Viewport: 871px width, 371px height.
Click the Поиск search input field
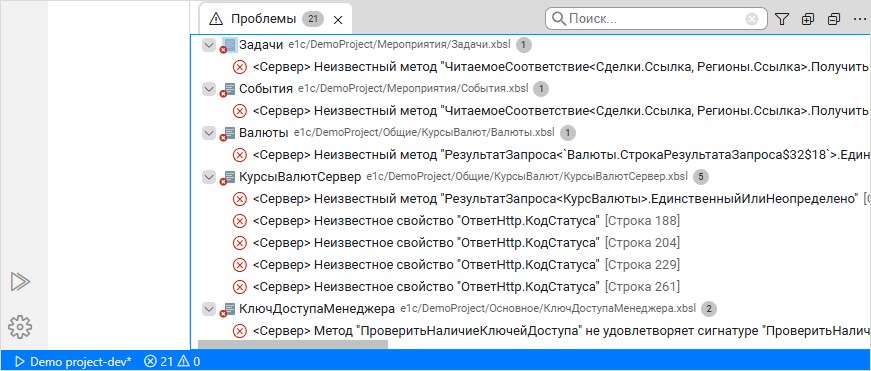(655, 19)
